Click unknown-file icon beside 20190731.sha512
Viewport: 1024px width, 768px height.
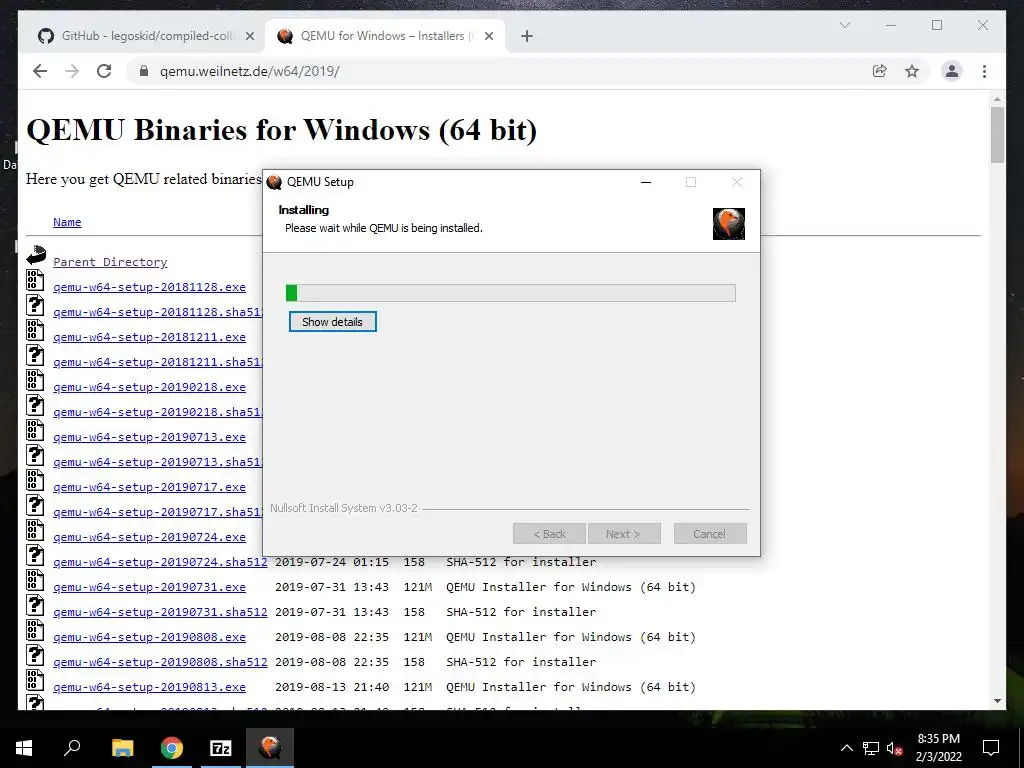(x=35, y=605)
